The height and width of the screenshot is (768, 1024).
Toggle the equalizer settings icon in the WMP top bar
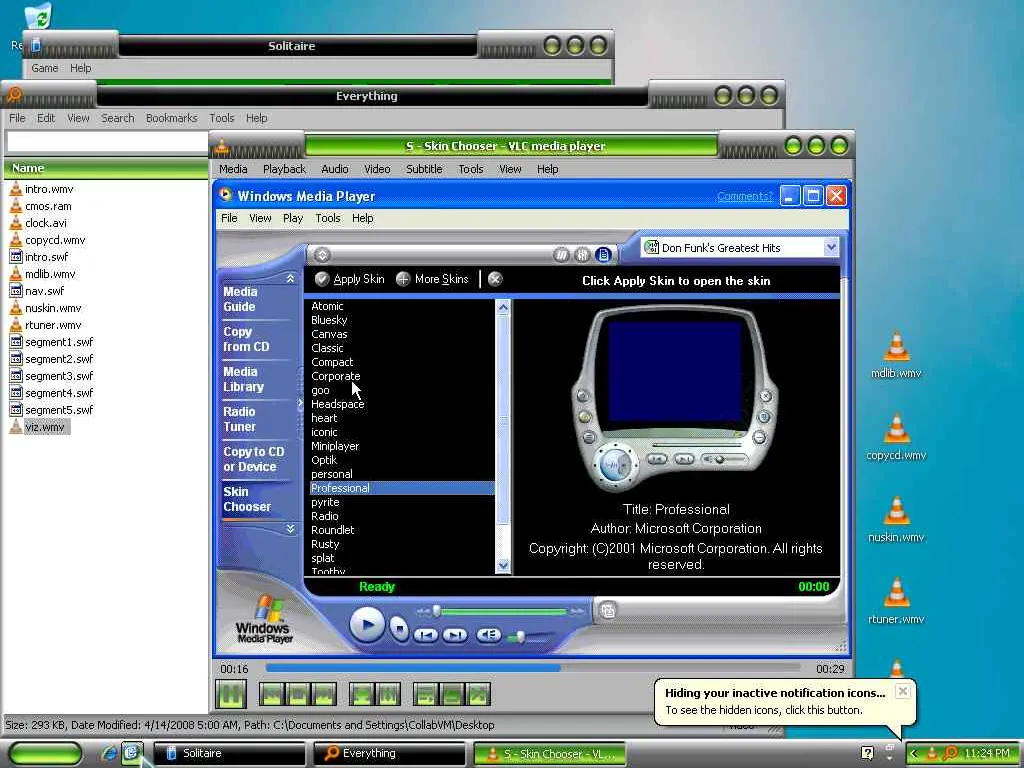point(582,255)
